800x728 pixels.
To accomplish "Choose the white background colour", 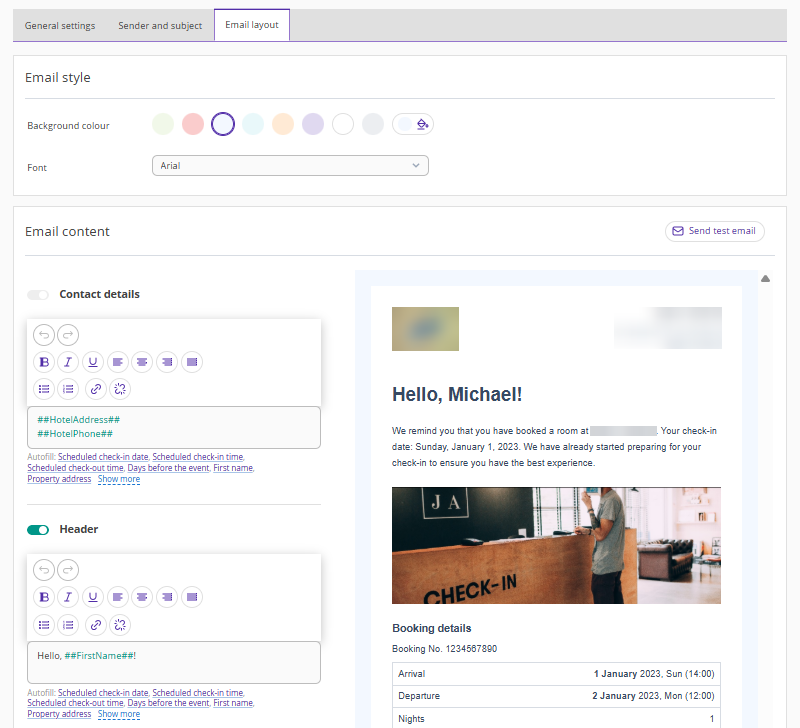I will [343, 124].
